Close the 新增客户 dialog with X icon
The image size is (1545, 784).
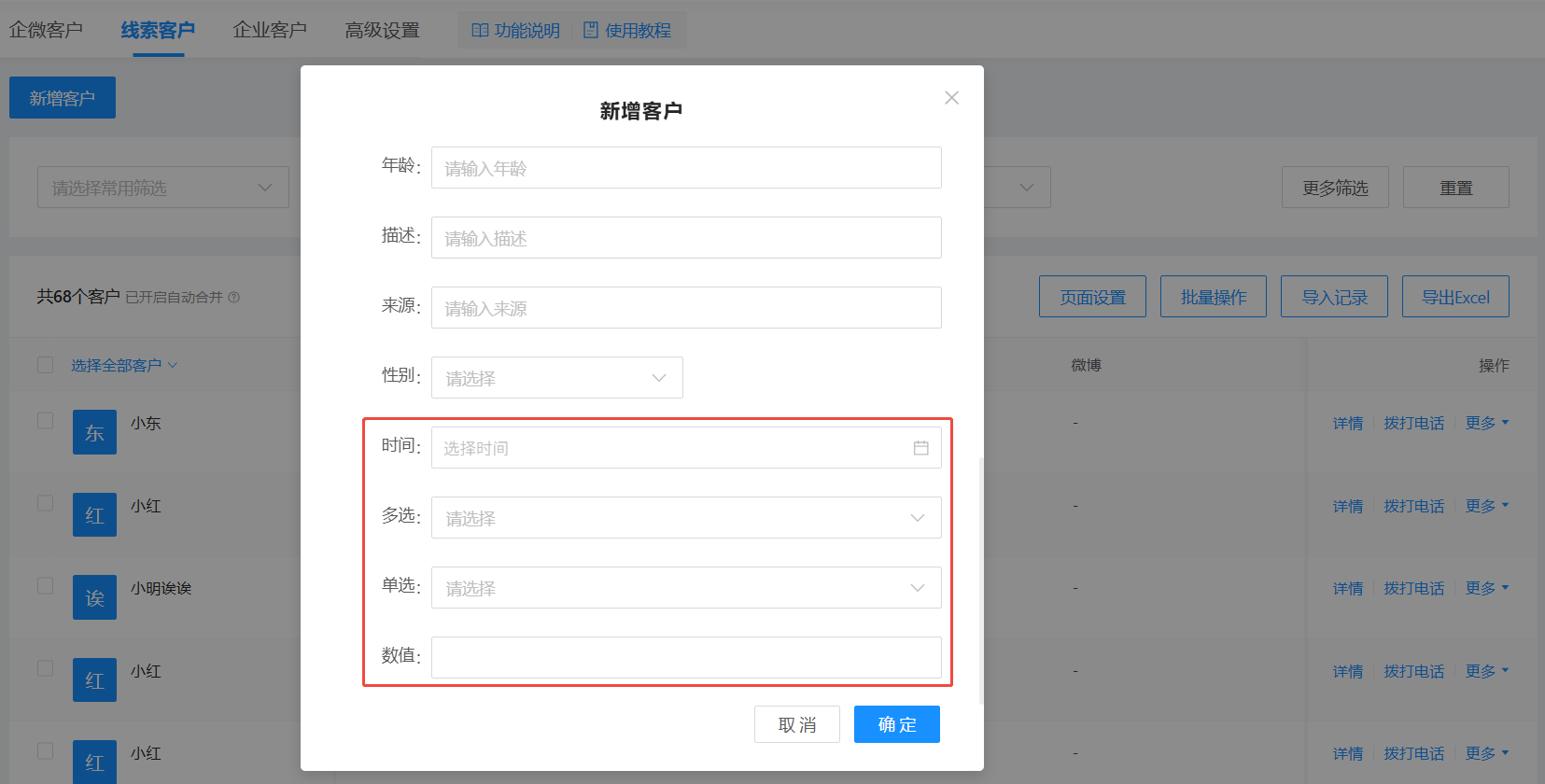point(951,98)
